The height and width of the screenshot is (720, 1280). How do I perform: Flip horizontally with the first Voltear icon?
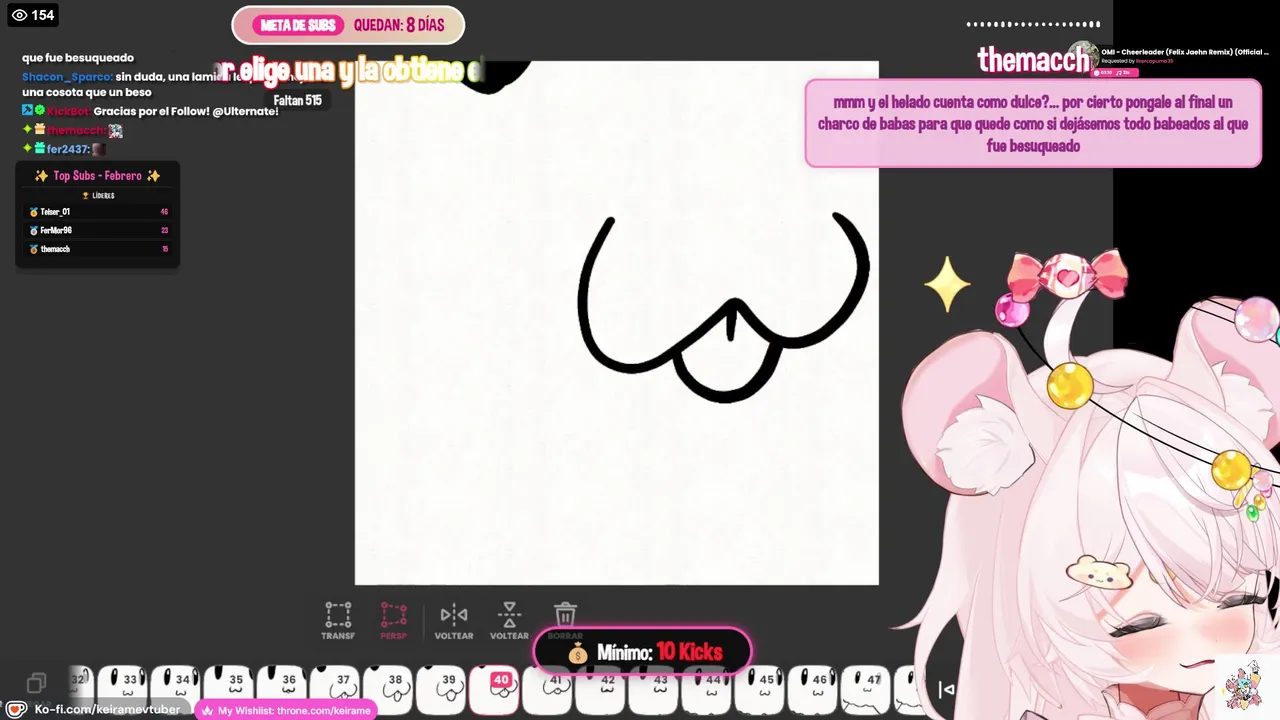454,620
